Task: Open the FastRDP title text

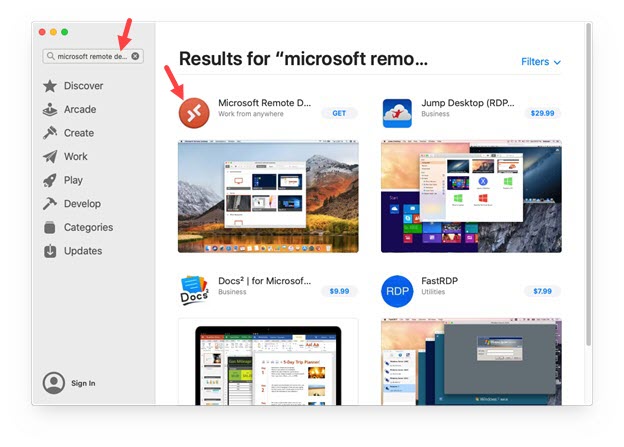Action: [x=439, y=281]
